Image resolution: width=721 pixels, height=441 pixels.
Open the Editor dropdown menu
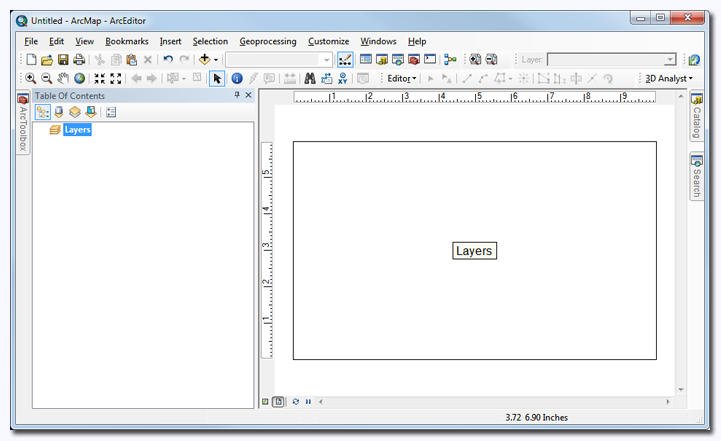tap(402, 78)
